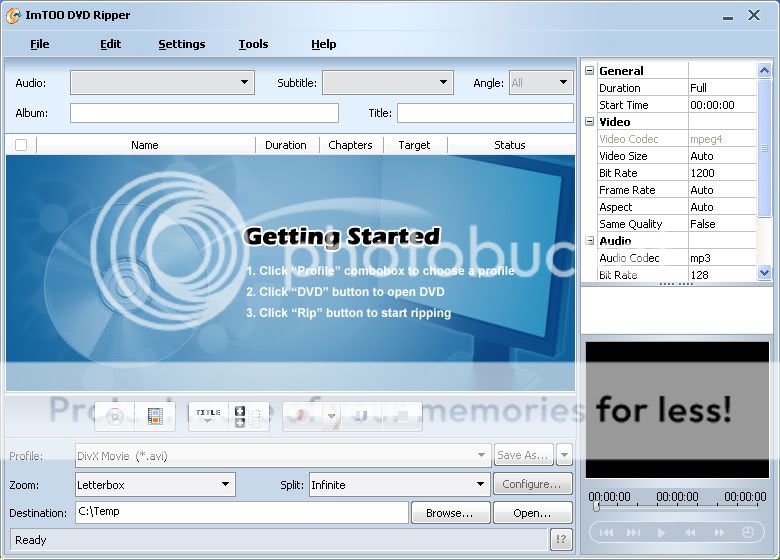The height and width of the screenshot is (560, 780).
Task: Click the Status column header
Action: pos(510,145)
